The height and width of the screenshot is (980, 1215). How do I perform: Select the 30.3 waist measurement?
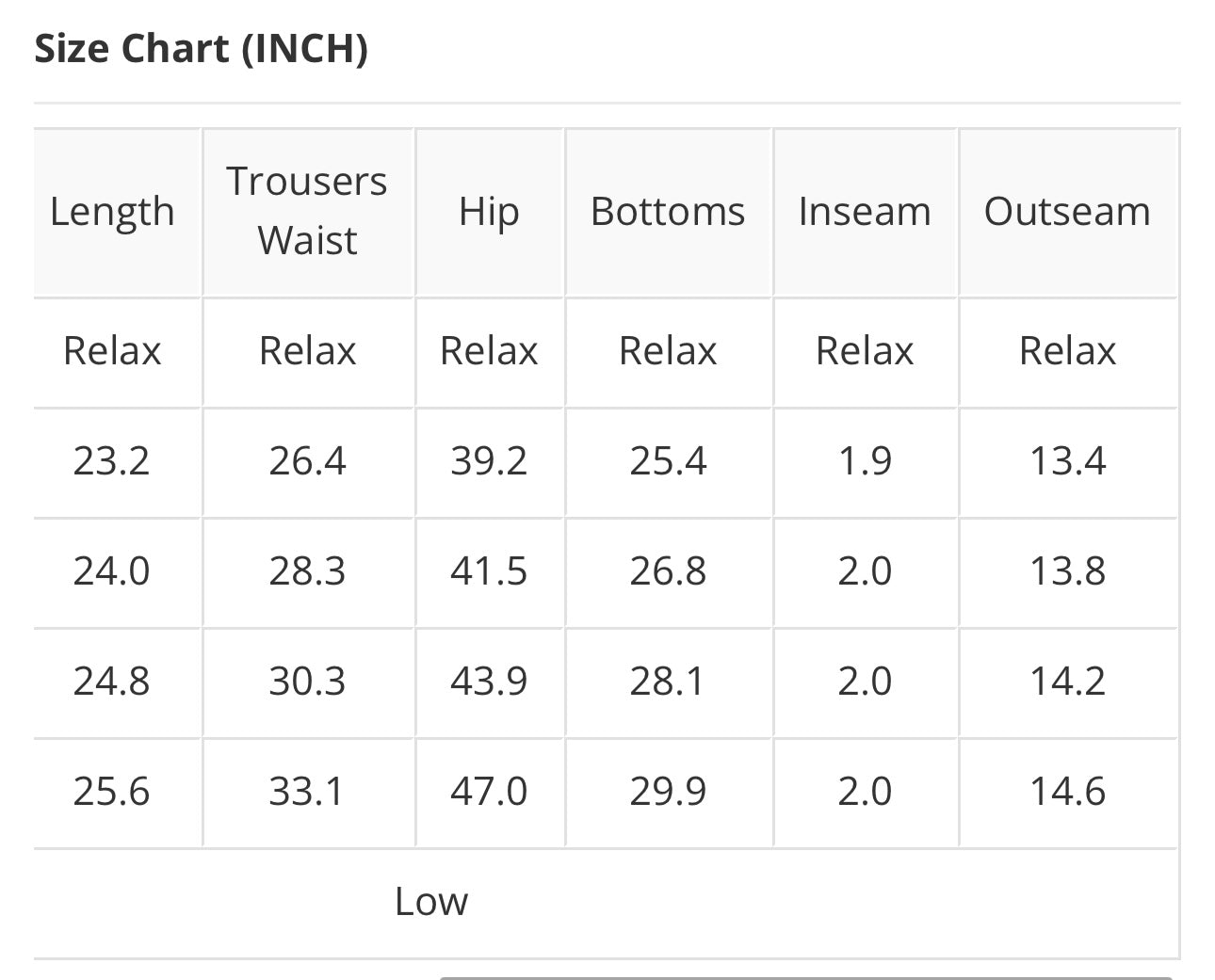coord(307,682)
